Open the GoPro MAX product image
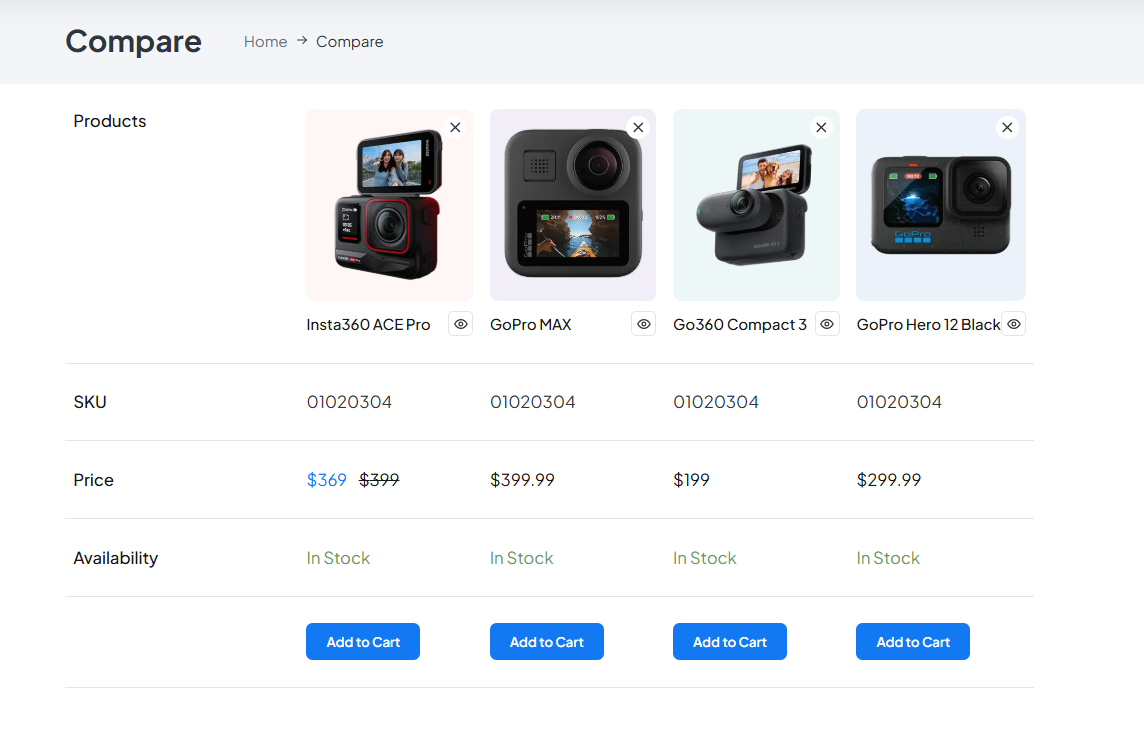 [573, 205]
